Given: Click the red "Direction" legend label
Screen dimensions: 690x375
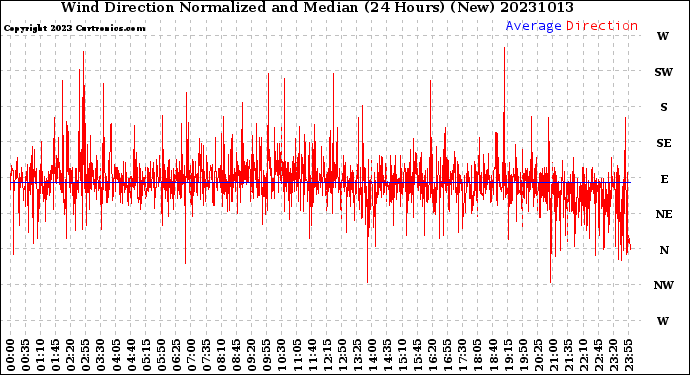Looking at the screenshot, I should (602, 26).
